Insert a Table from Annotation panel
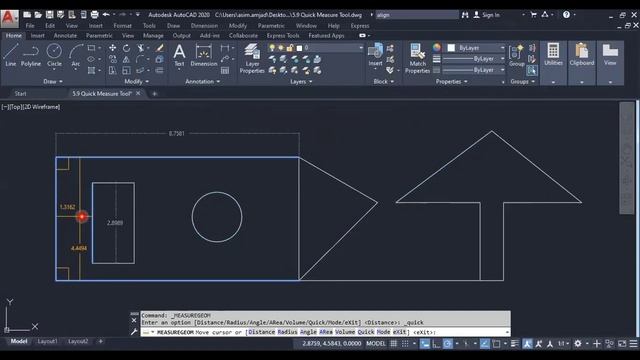The image size is (640, 360). tap(225, 71)
